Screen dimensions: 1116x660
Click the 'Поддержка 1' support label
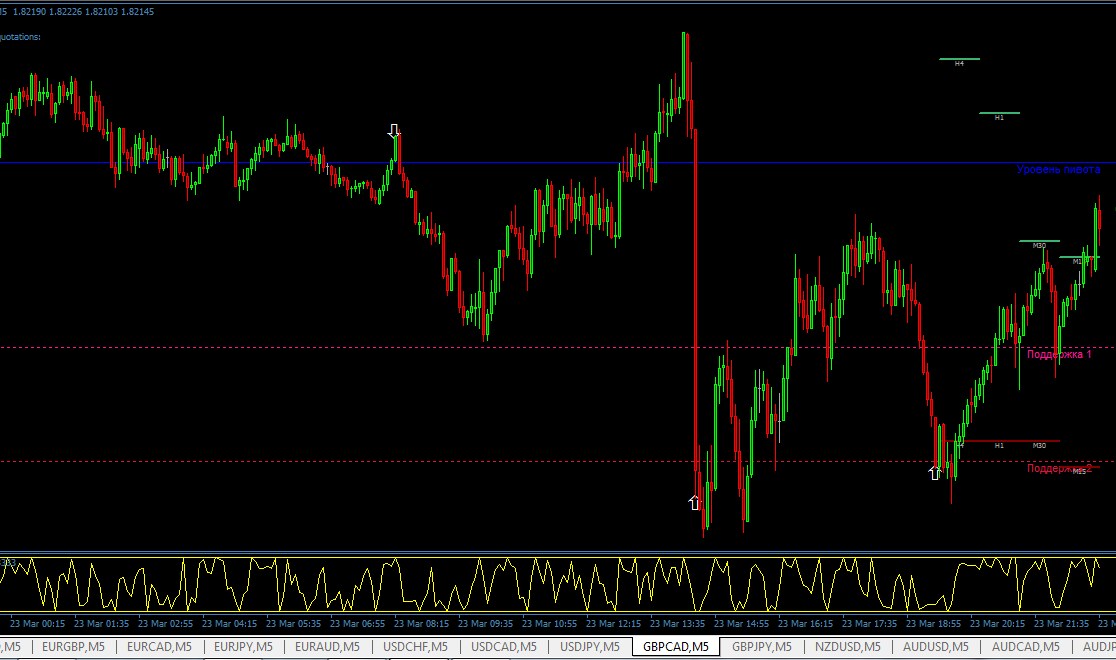(x=1059, y=354)
